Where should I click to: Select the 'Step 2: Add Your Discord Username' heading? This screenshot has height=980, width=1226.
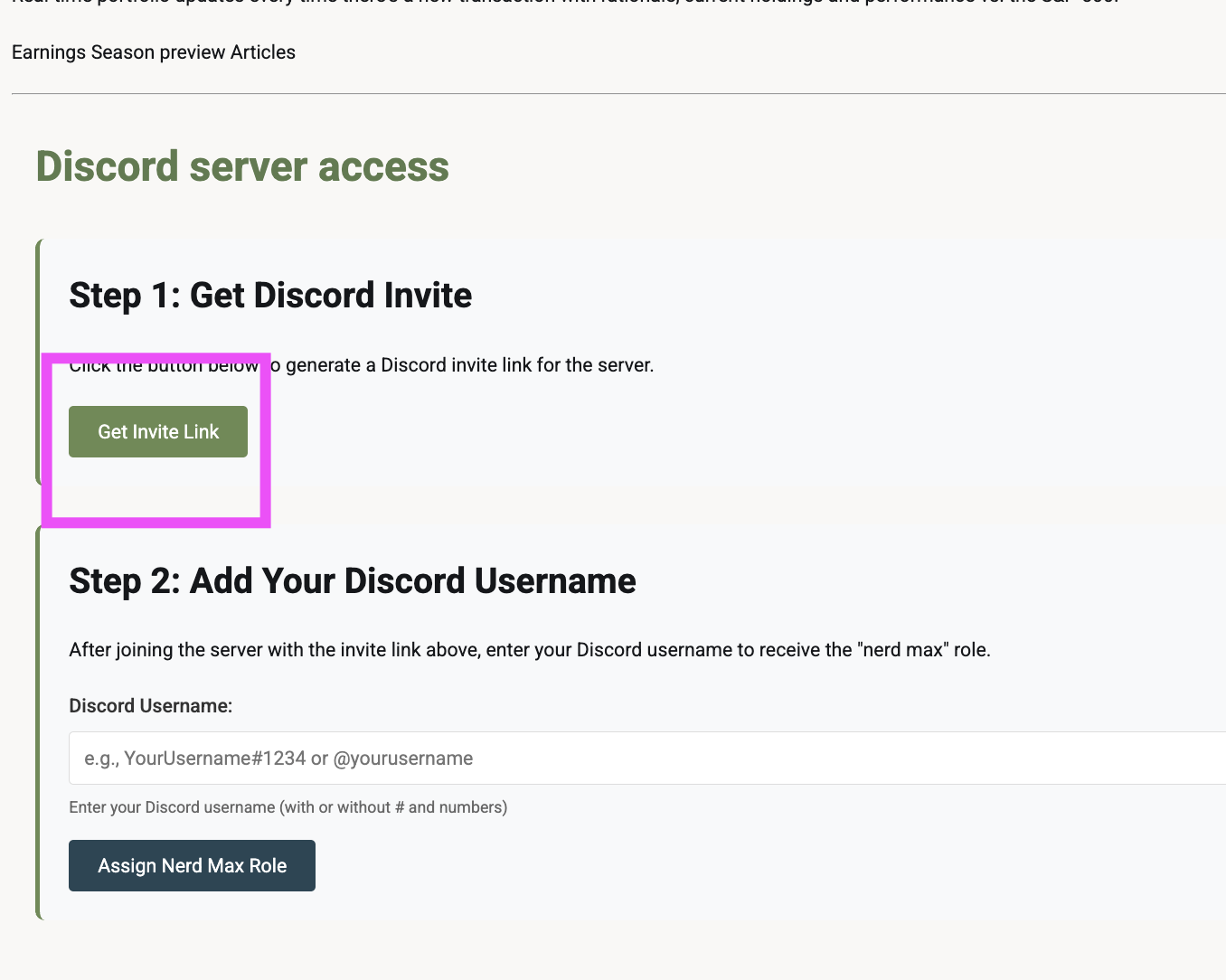[x=353, y=580]
